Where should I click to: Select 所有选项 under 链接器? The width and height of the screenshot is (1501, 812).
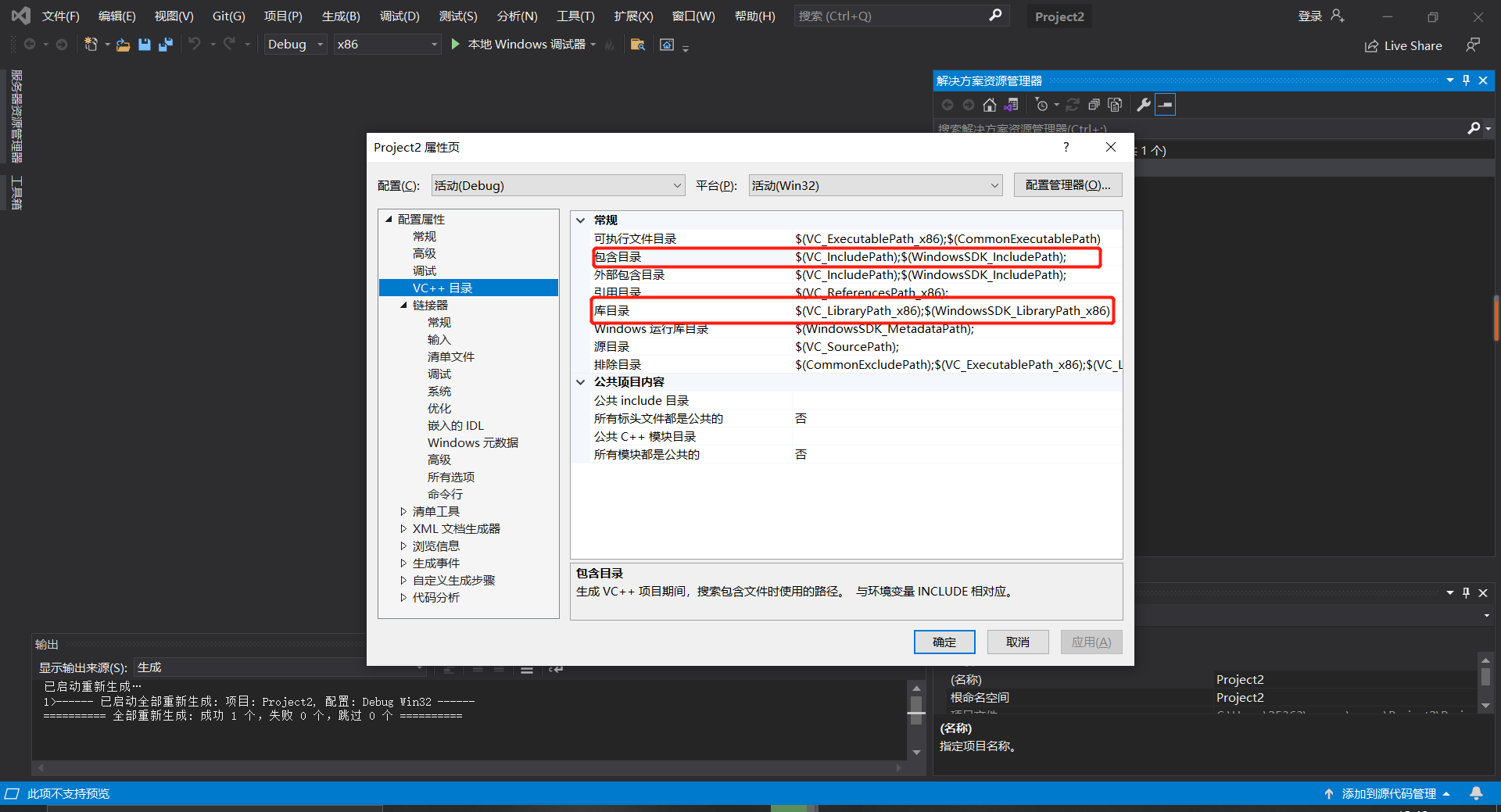[x=450, y=478]
